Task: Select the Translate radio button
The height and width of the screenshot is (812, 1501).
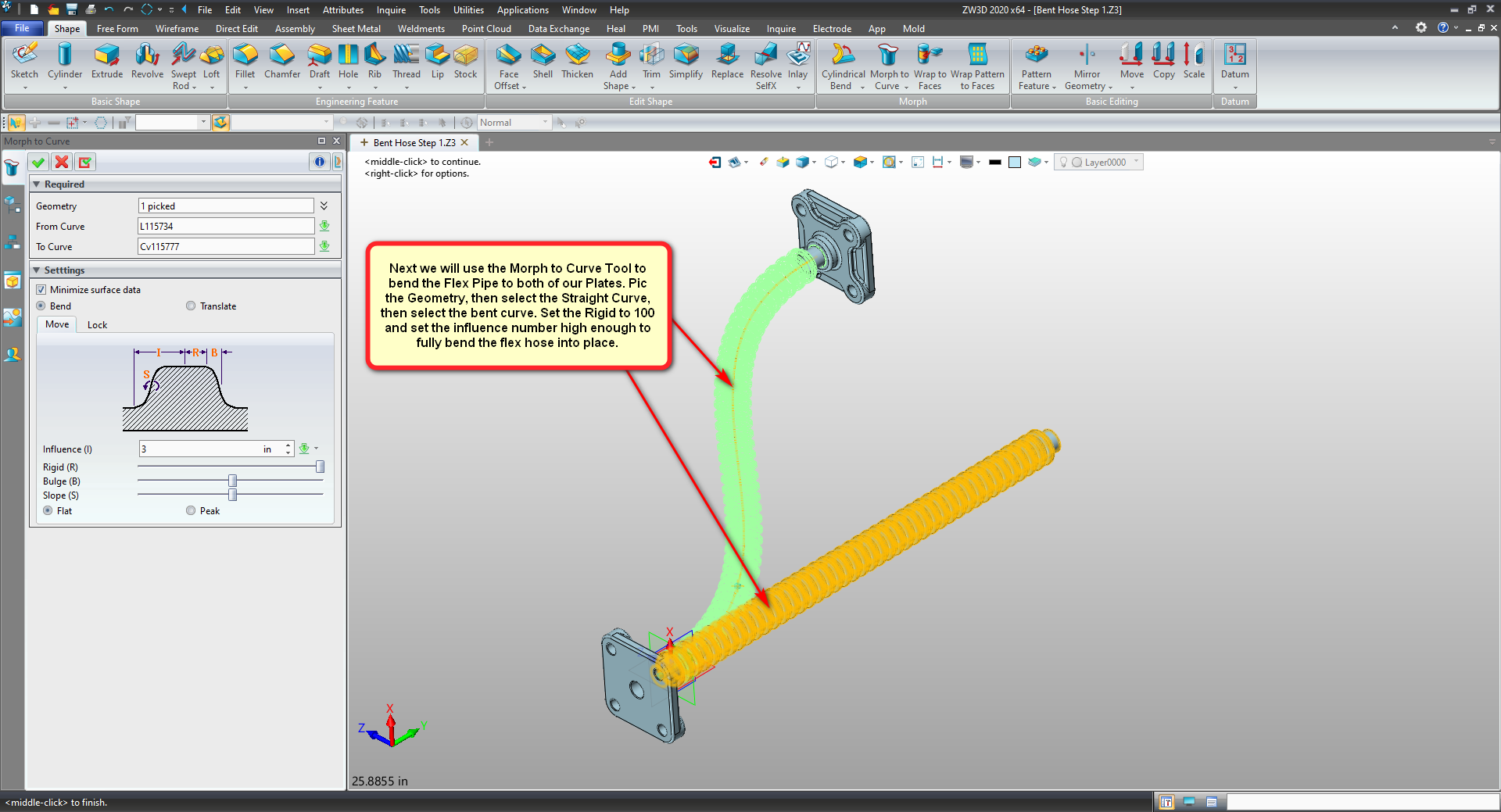Action: [191, 306]
